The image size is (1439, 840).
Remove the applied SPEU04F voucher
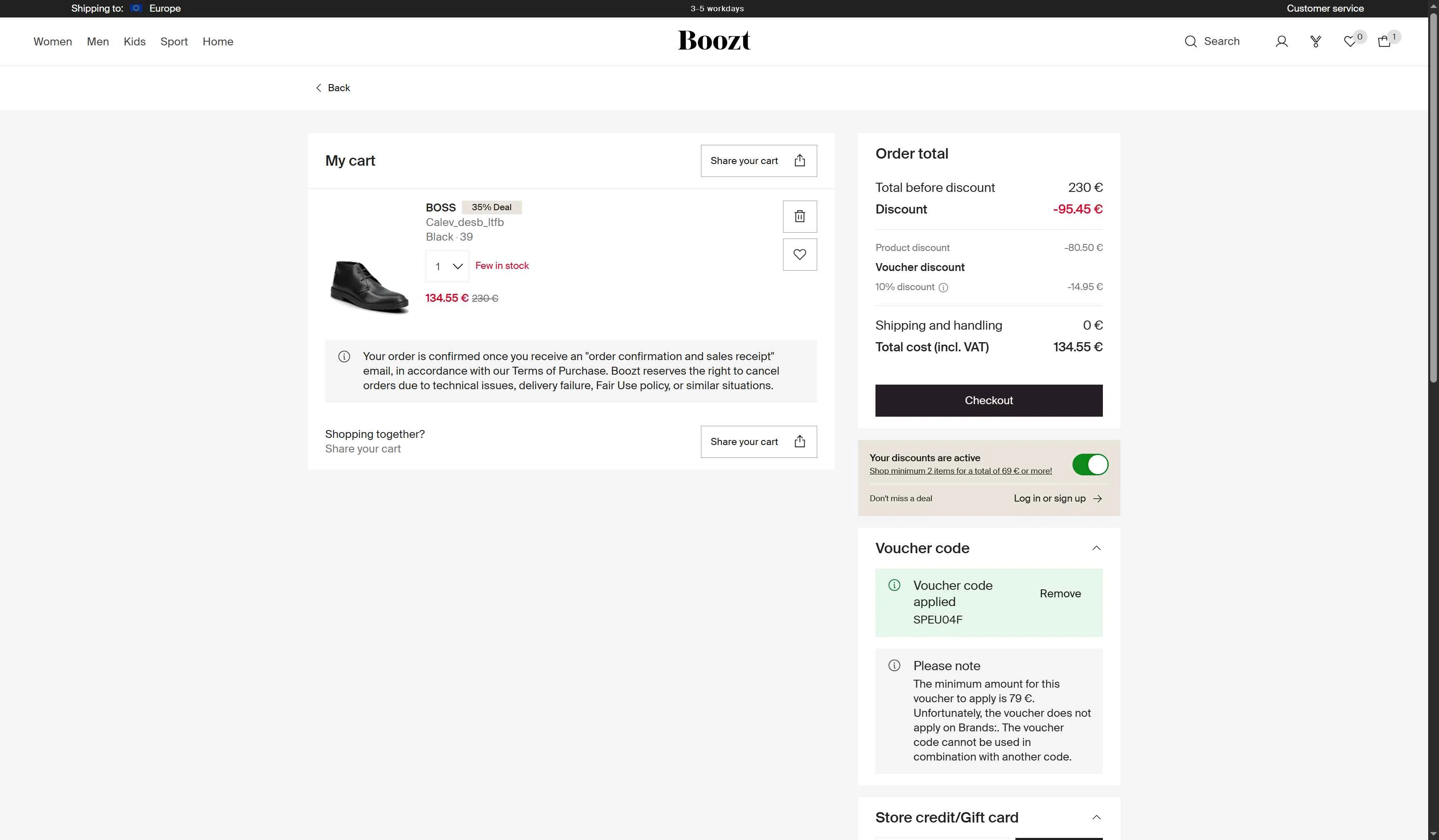[1060, 594]
